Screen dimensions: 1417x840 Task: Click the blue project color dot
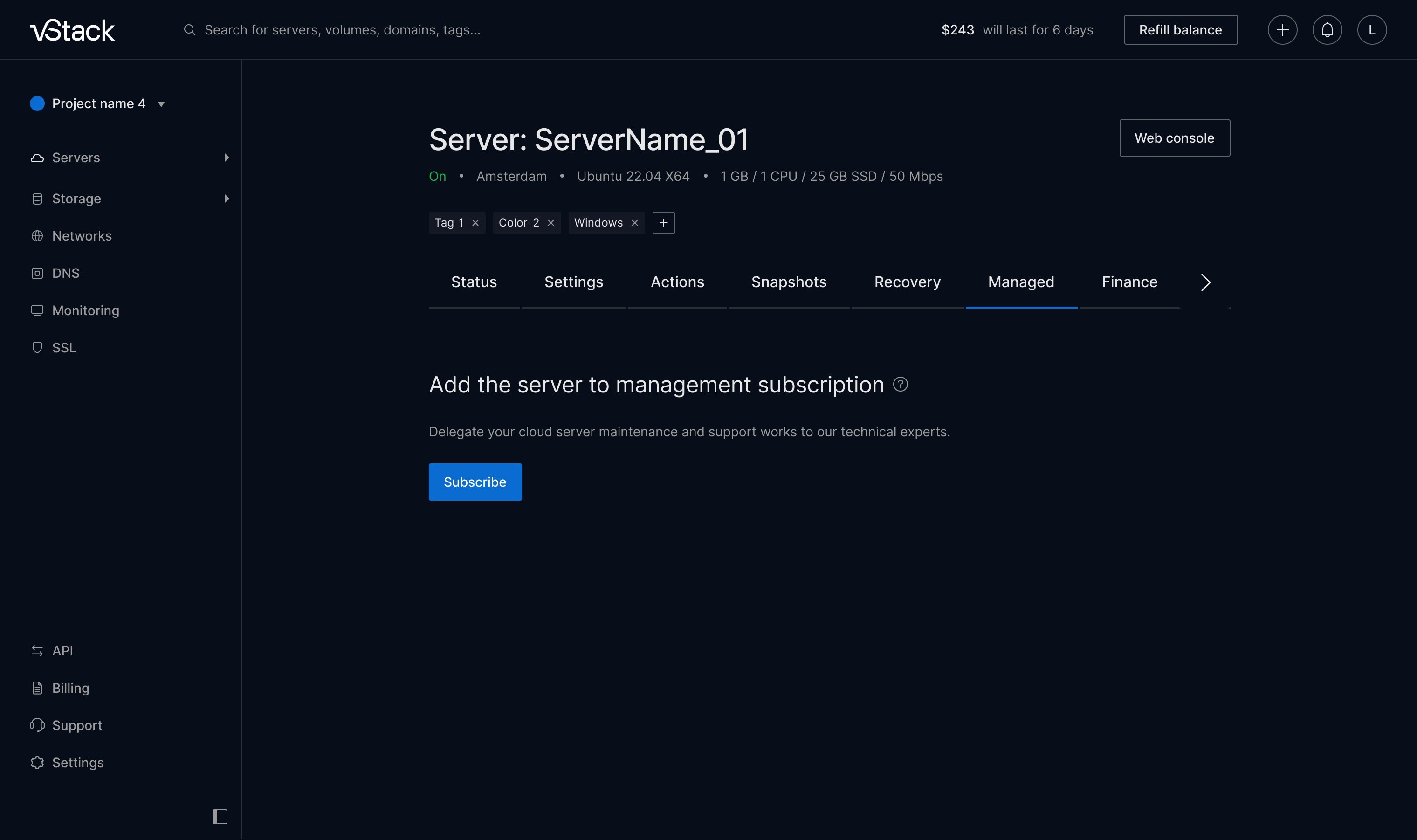pos(37,103)
